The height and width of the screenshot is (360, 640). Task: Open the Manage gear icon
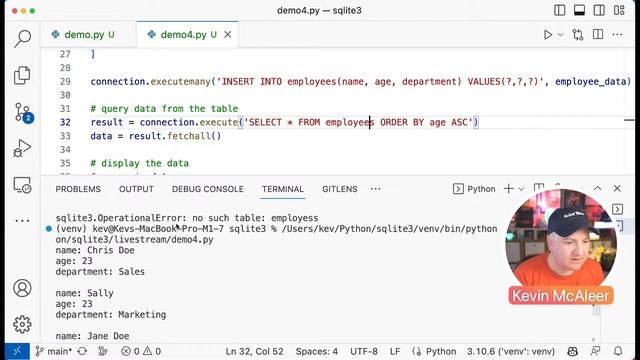click(22, 324)
